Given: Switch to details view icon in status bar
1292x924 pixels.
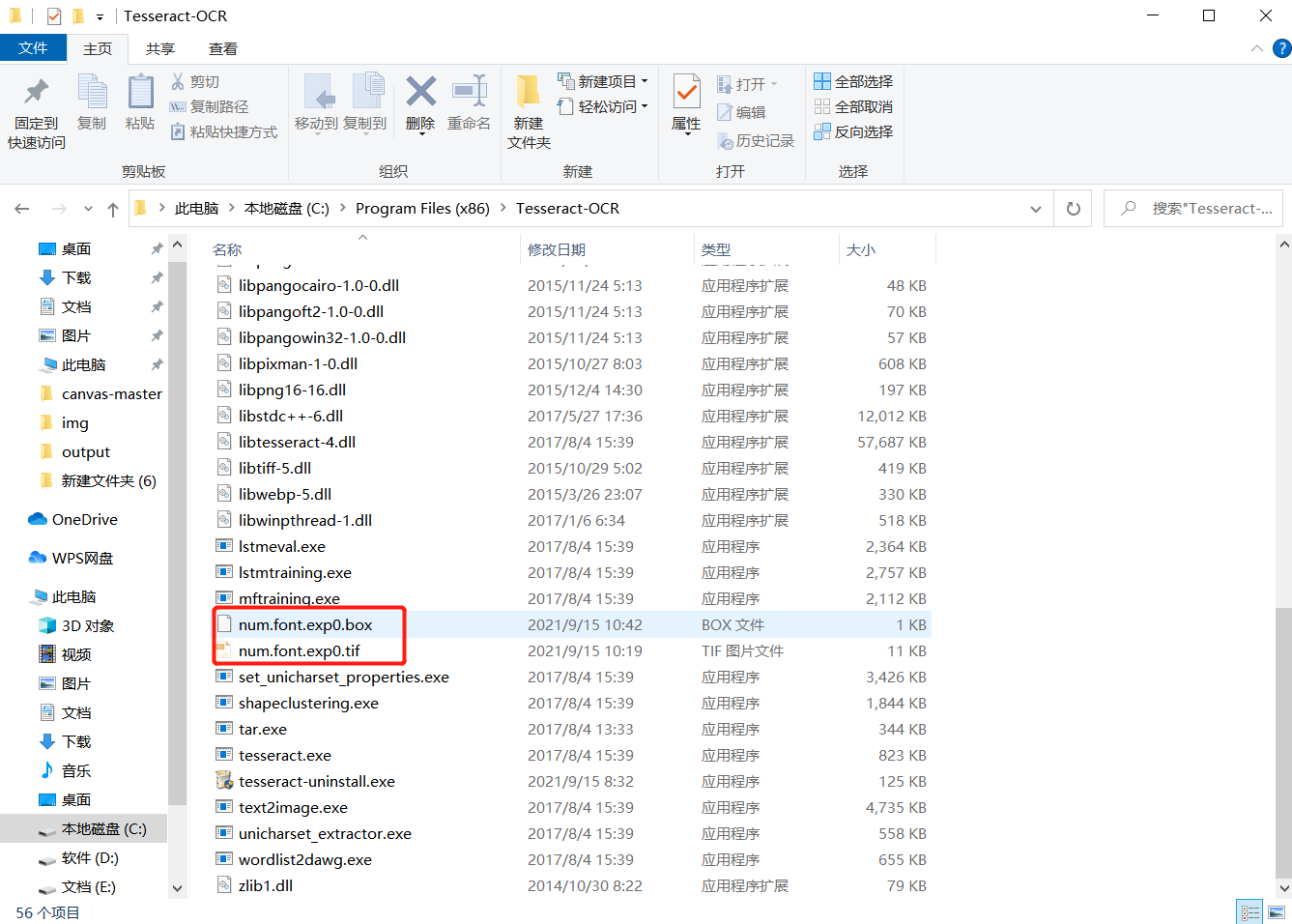Looking at the screenshot, I should click(1250, 912).
